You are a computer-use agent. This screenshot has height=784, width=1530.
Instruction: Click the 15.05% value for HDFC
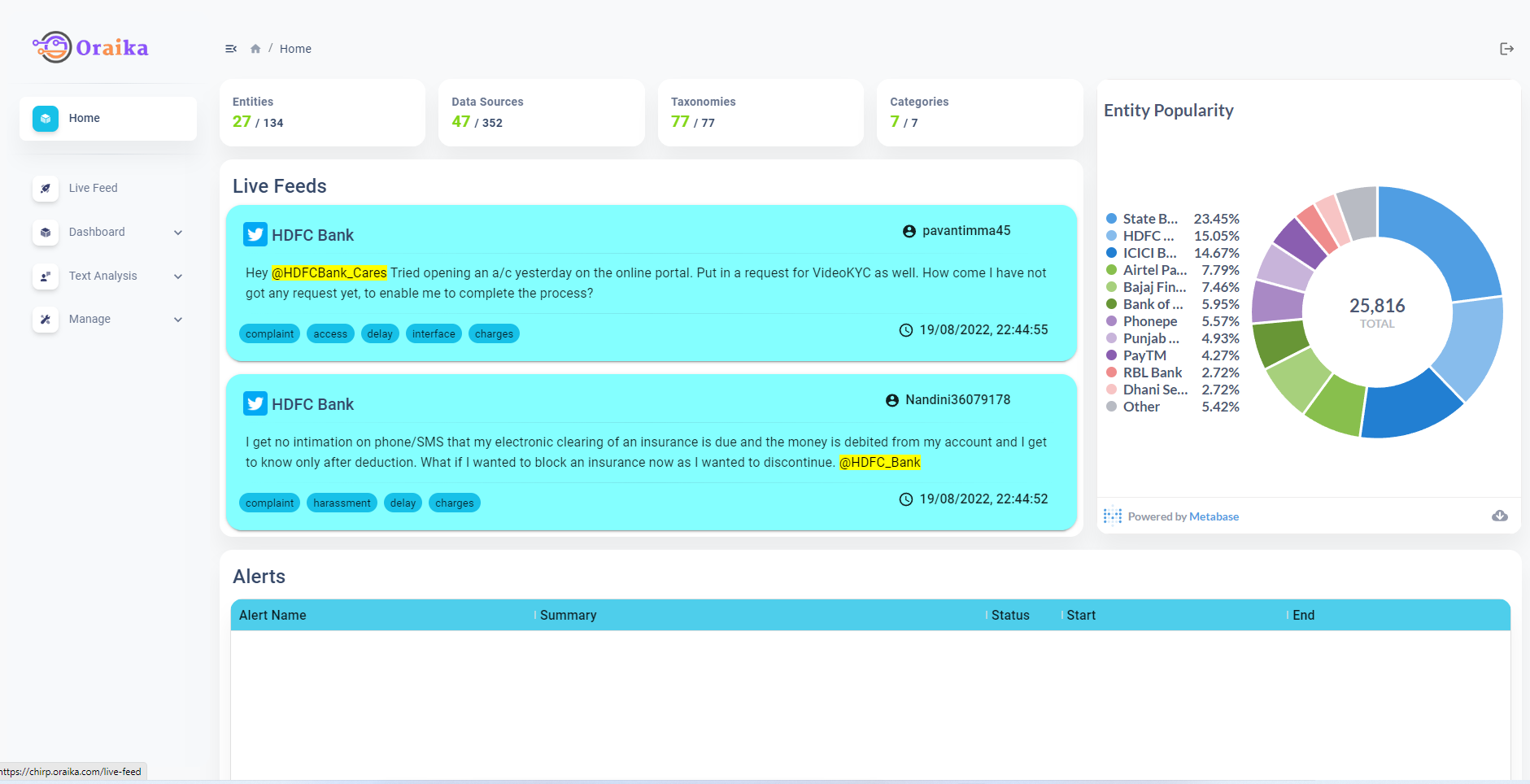click(1217, 236)
